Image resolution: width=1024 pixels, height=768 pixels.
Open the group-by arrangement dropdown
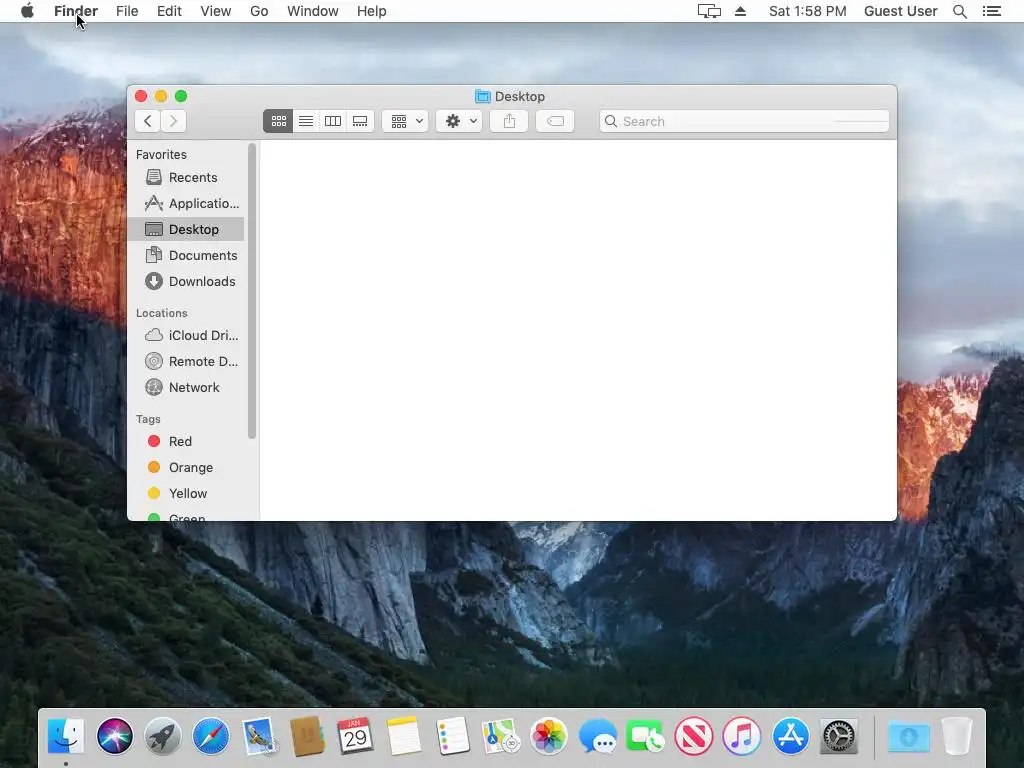(406, 121)
